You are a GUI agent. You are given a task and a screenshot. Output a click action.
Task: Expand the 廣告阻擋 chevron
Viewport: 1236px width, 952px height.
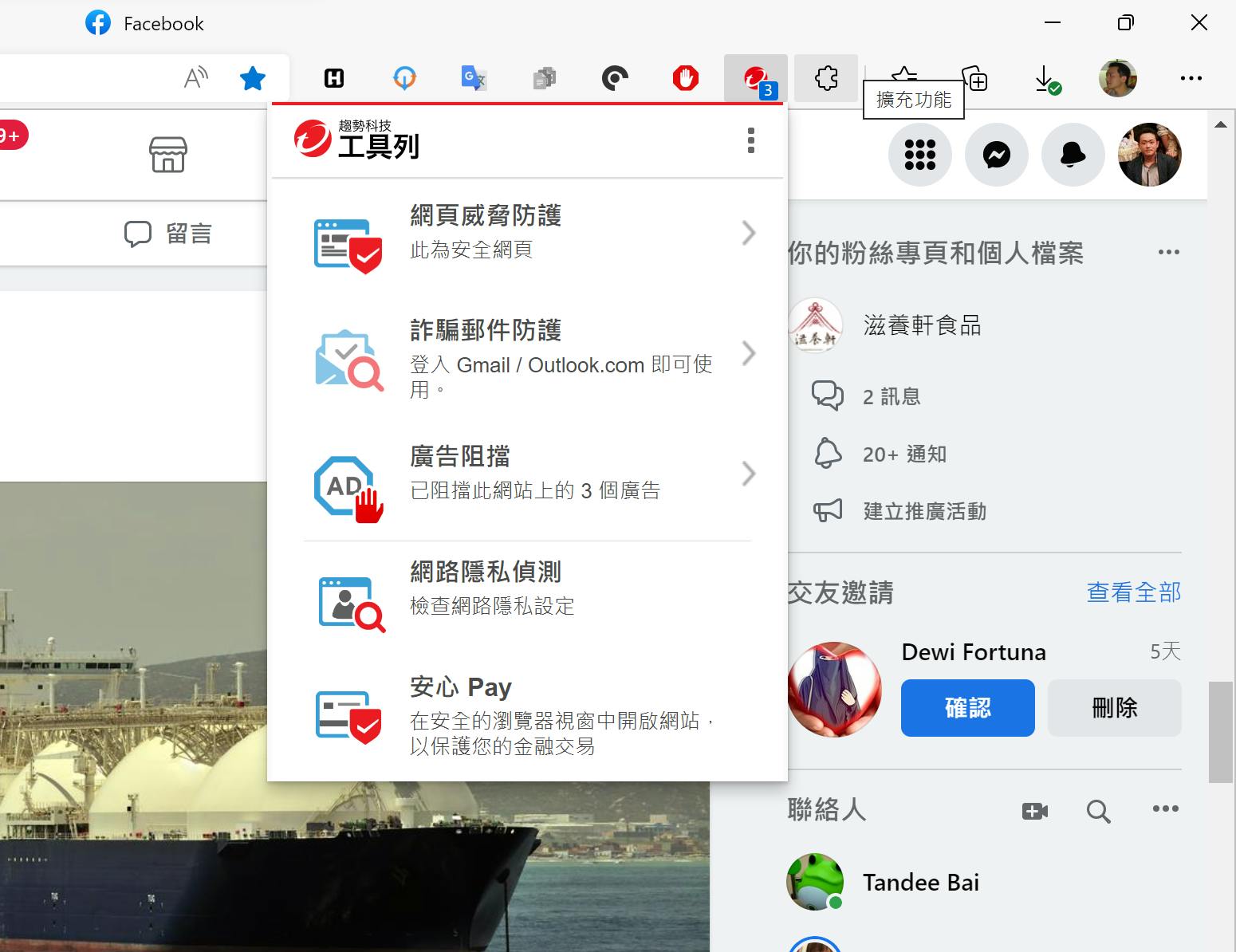coord(748,474)
